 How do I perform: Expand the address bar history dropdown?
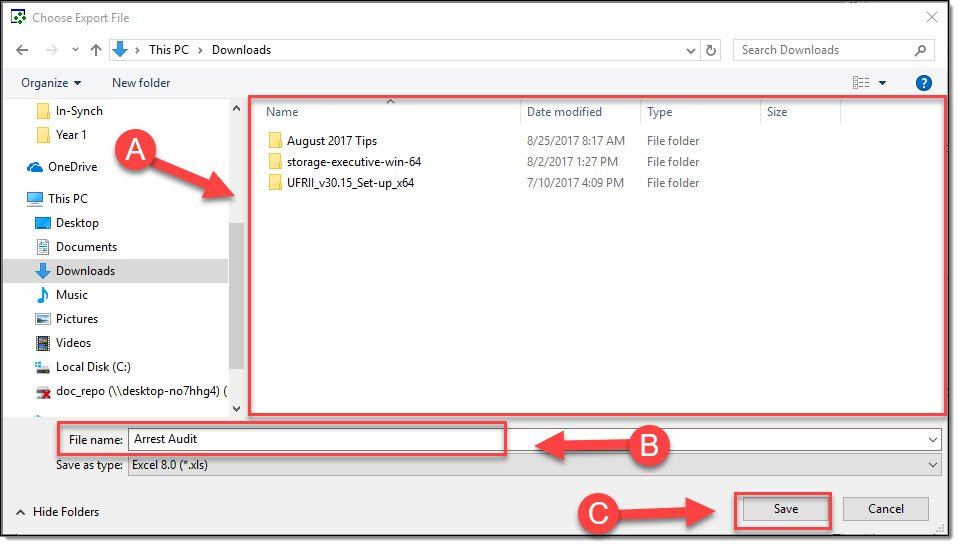click(691, 50)
